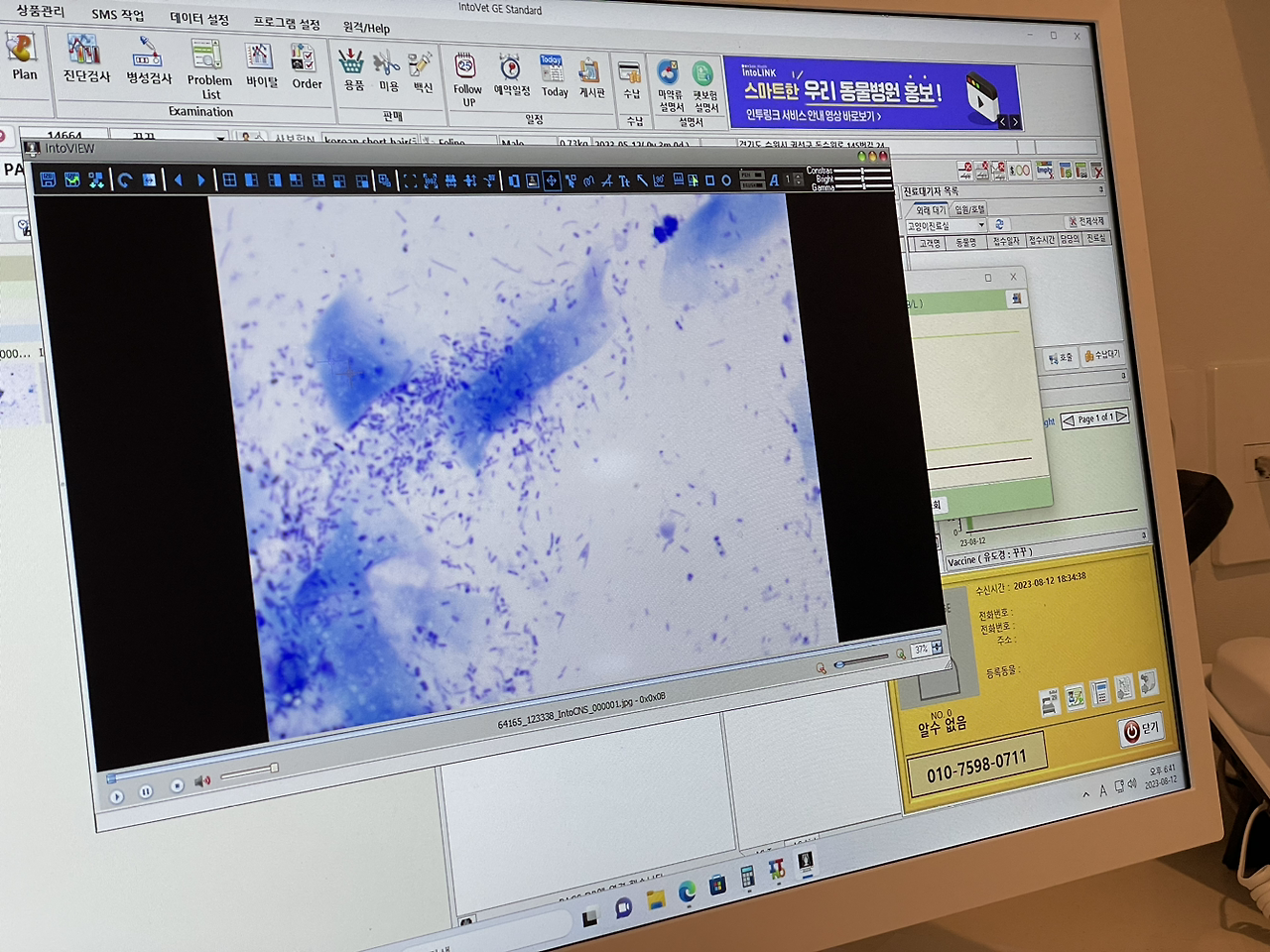
Task: Select the circle shape tool in IntoVIEW
Action: (726, 180)
